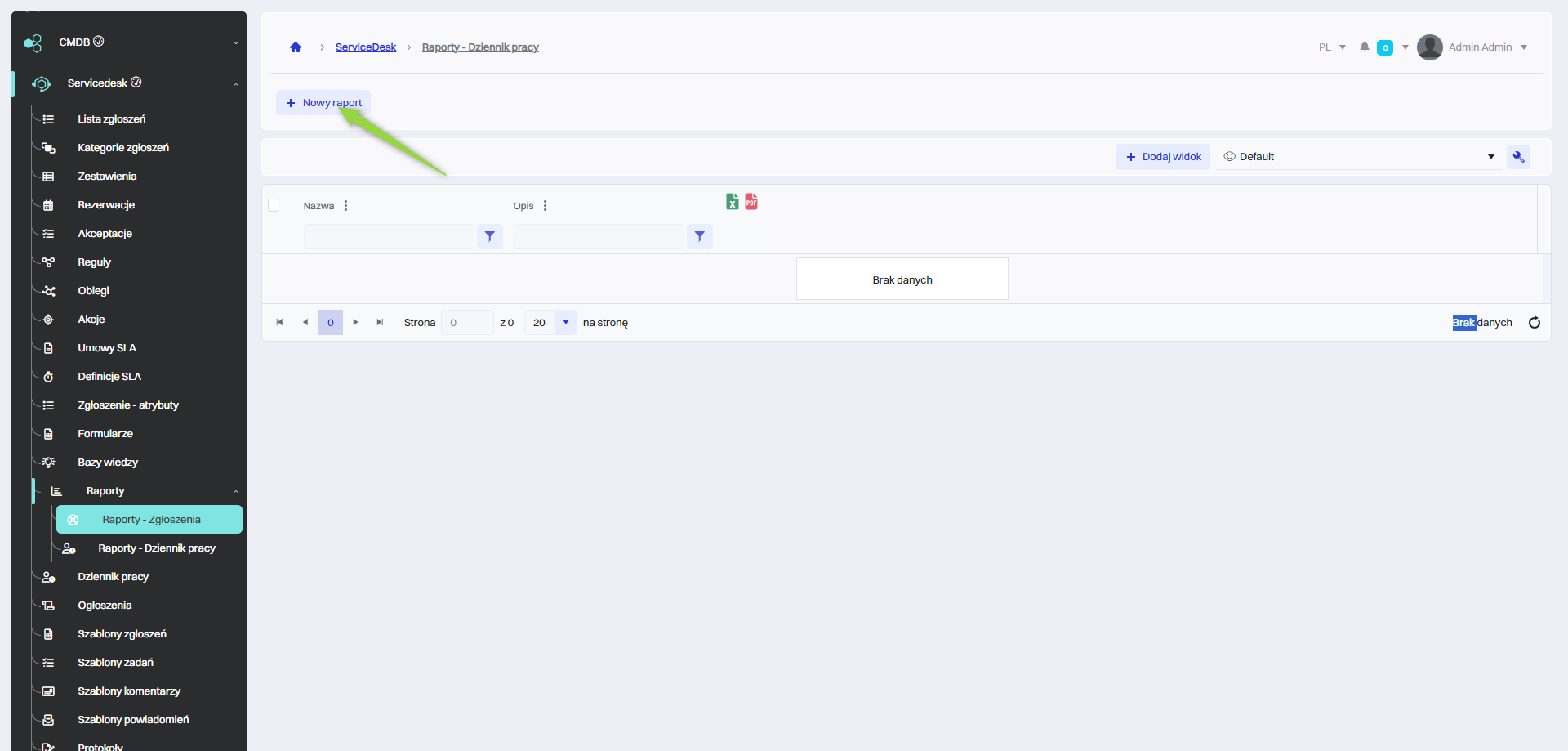Open Nazwa column options menu
Image resolution: width=1568 pixels, height=751 pixels.
click(346, 206)
